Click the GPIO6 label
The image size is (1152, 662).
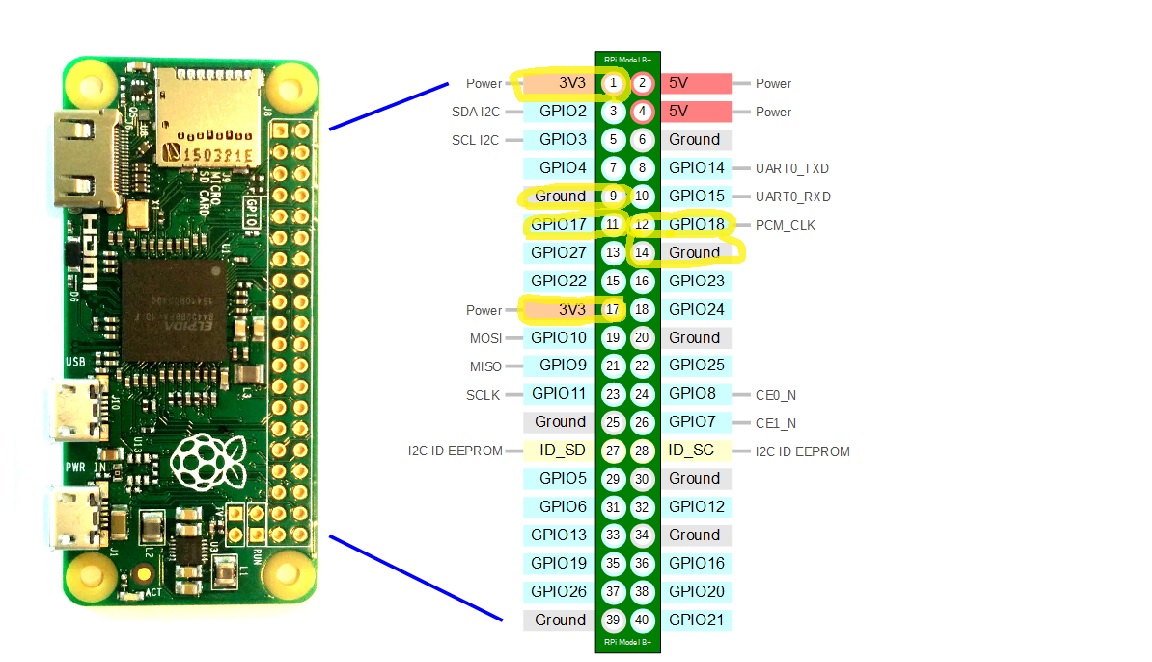pyautogui.click(x=558, y=506)
